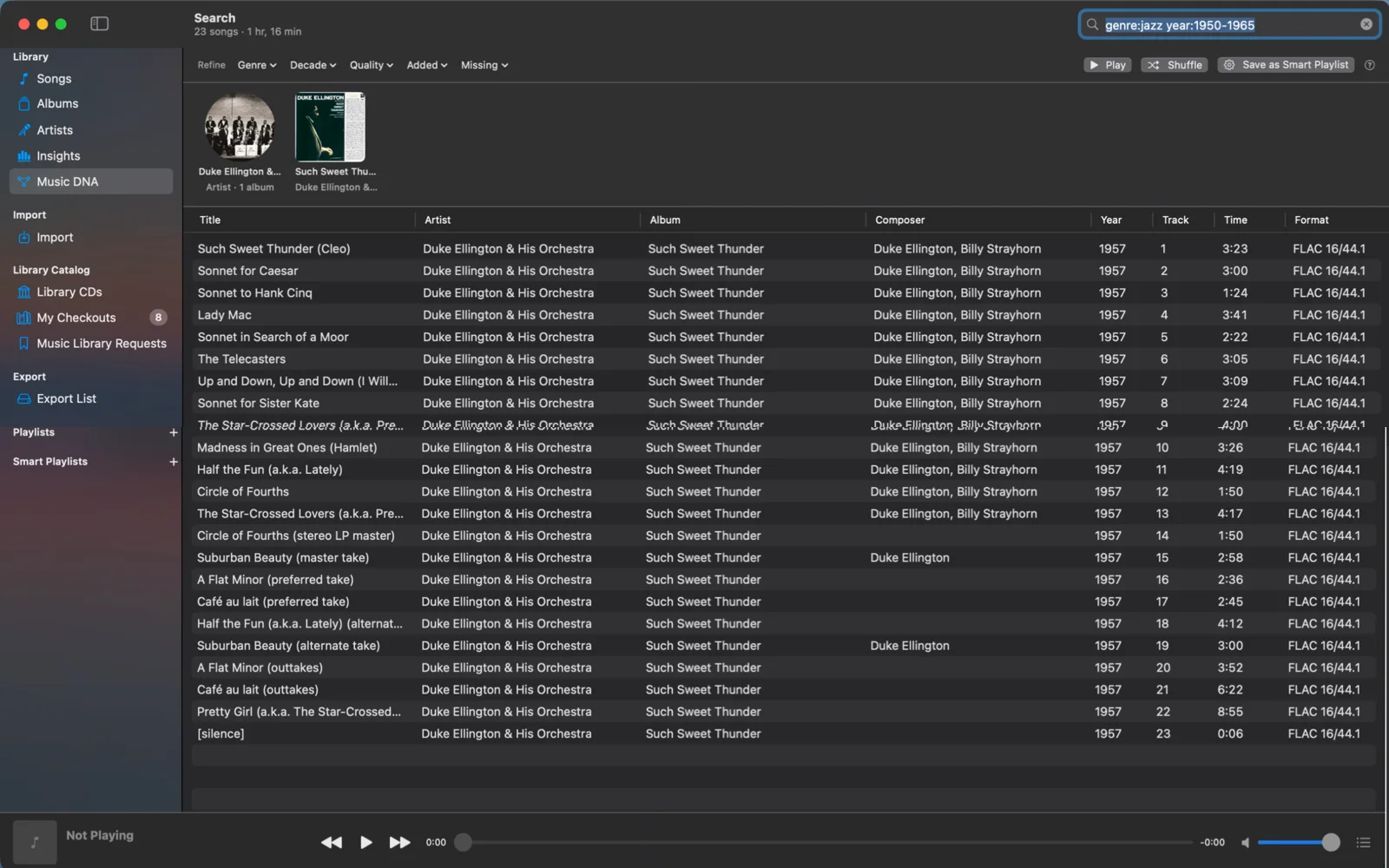
Task: Clear the search field with the X icon
Action: (x=1366, y=24)
